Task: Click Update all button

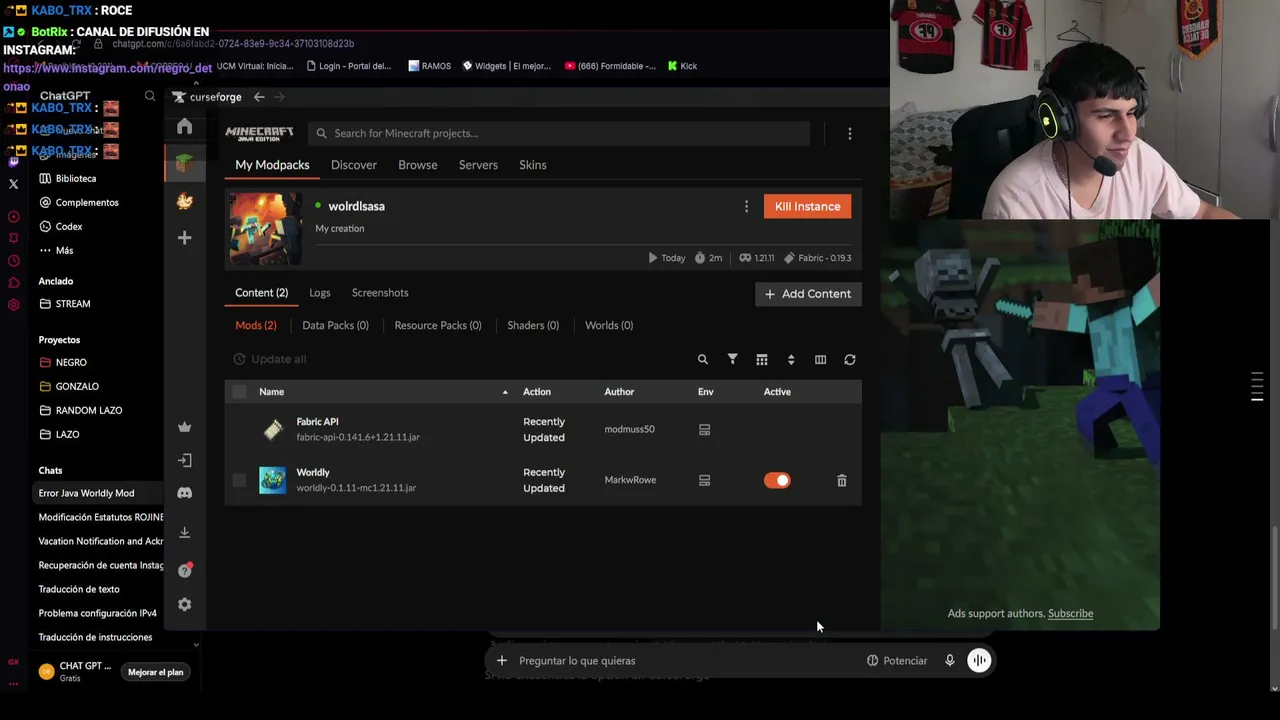Action: click(270, 360)
